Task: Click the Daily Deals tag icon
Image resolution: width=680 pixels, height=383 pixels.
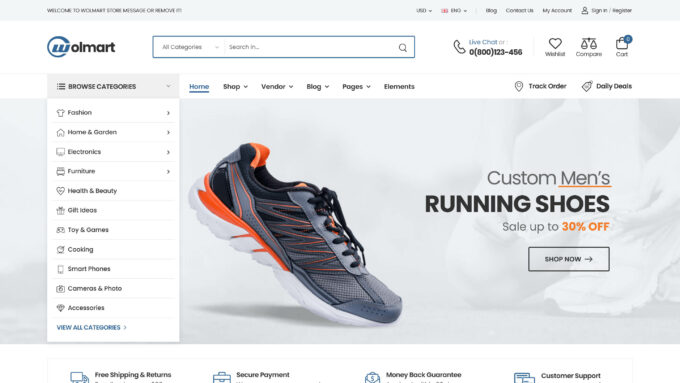Action: 586,86
